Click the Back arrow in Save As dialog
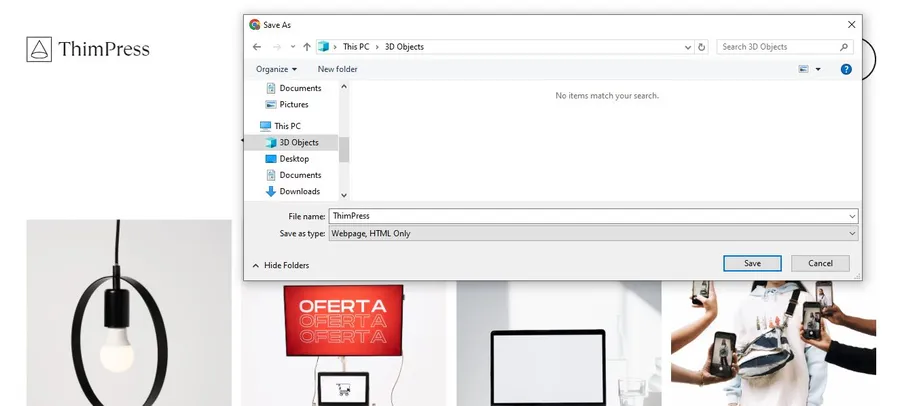The width and height of the screenshot is (900, 406). [x=257, y=47]
